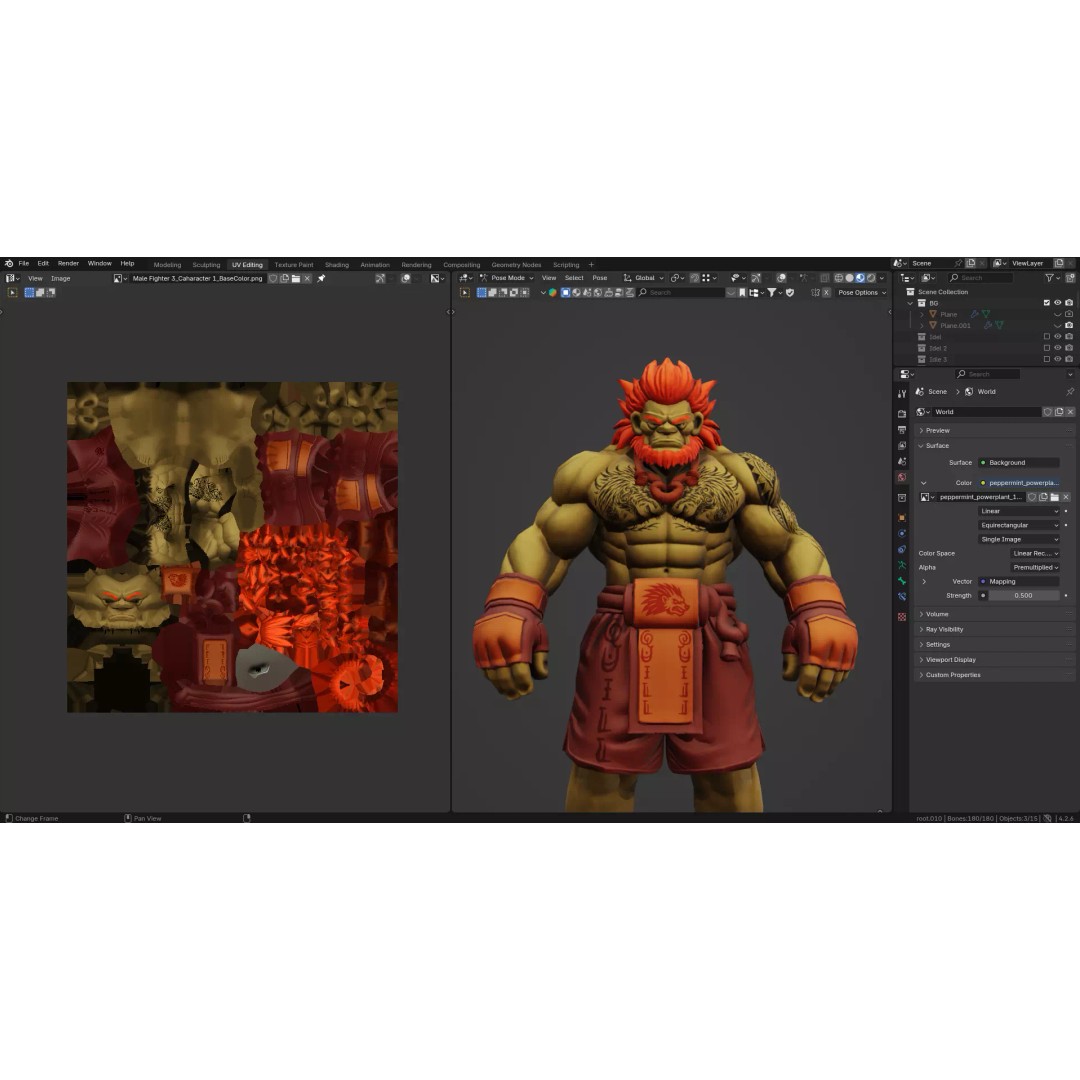Open the Bone Constraints properties tab
The image size is (1080, 1080).
(902, 596)
